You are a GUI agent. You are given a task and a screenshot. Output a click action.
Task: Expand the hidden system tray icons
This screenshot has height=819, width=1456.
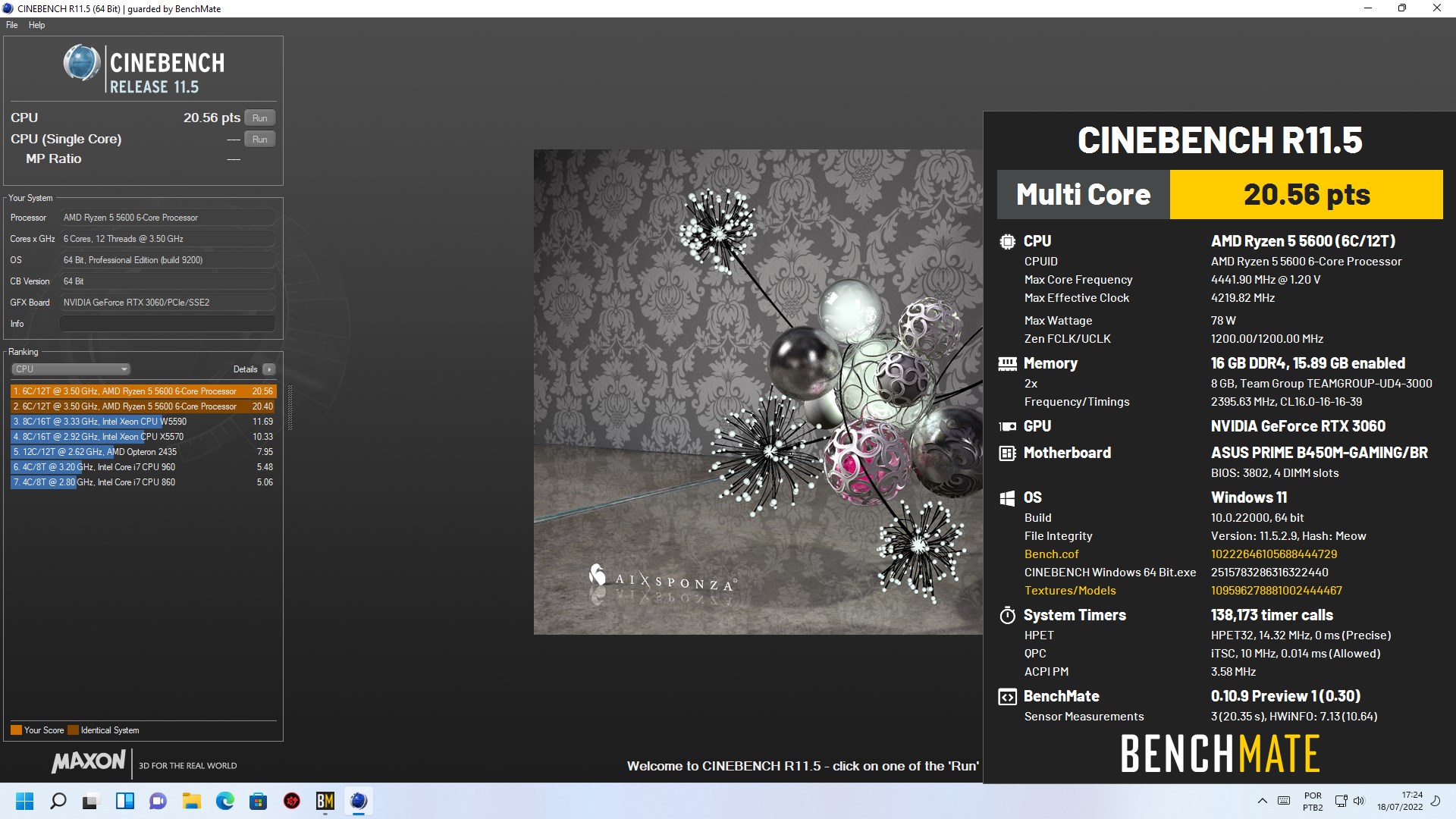[1262, 801]
